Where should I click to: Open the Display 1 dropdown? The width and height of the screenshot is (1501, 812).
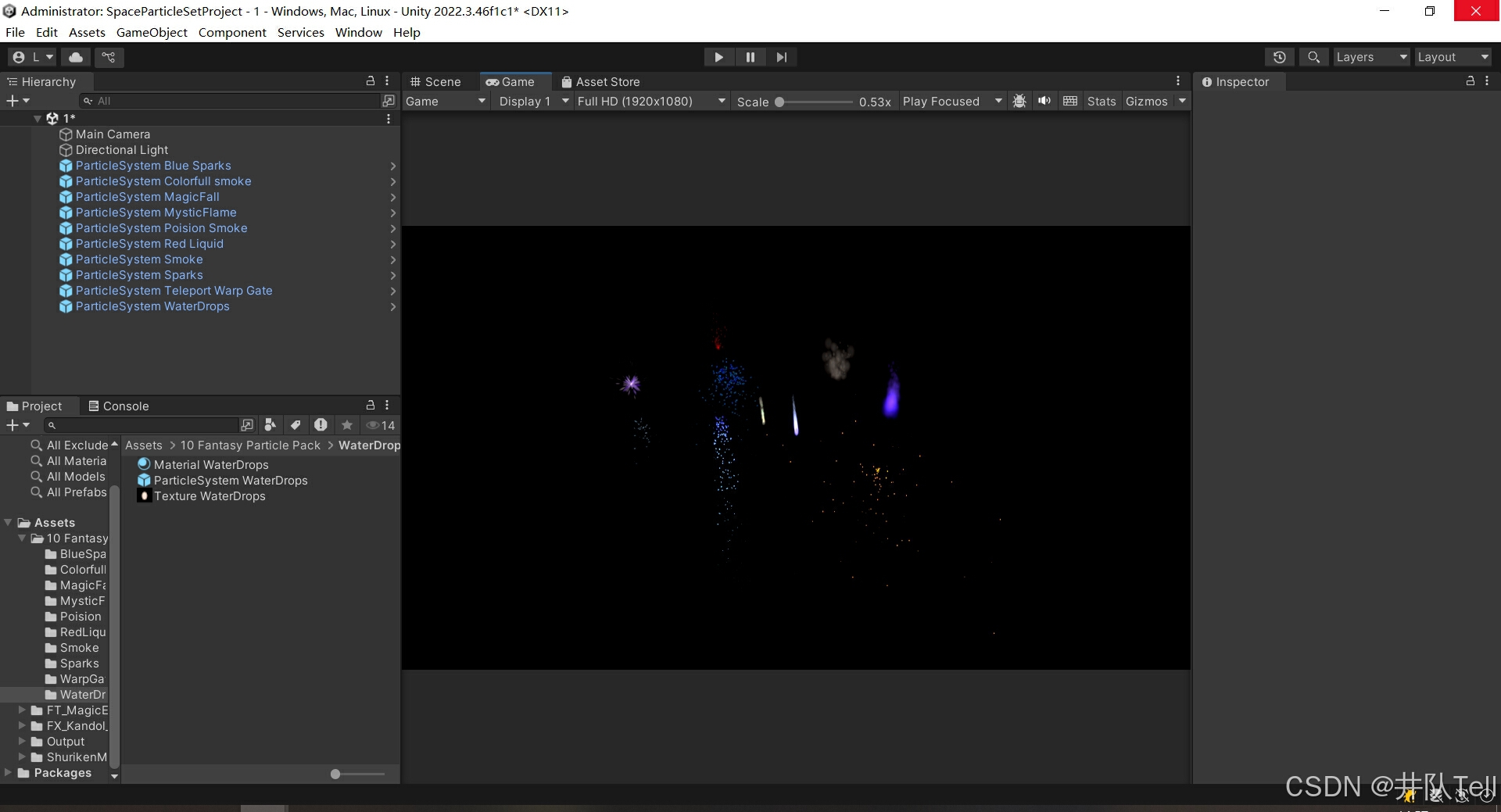[x=533, y=102]
